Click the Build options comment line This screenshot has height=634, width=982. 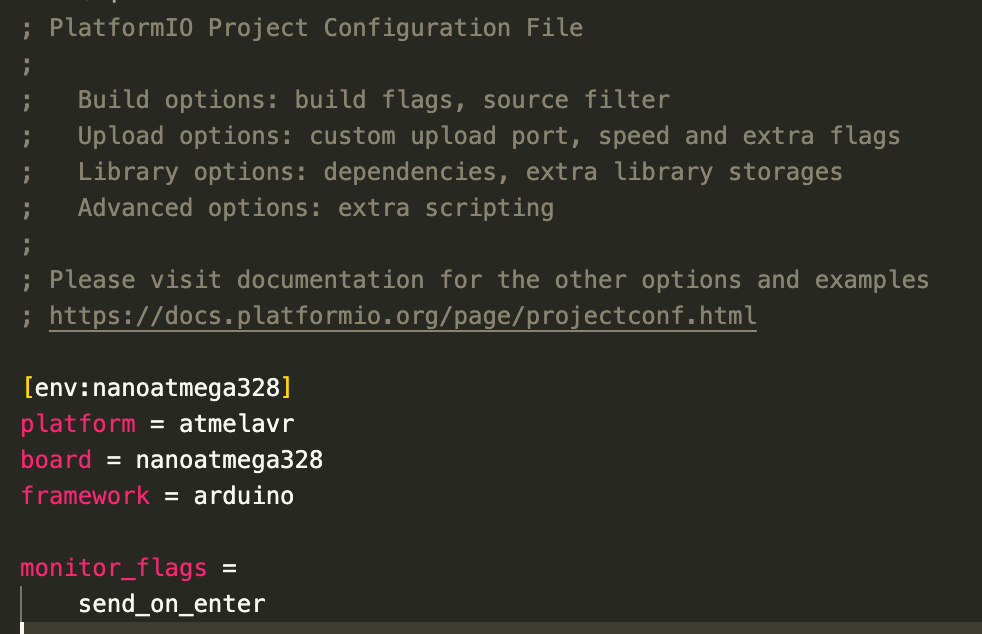[x=374, y=100]
